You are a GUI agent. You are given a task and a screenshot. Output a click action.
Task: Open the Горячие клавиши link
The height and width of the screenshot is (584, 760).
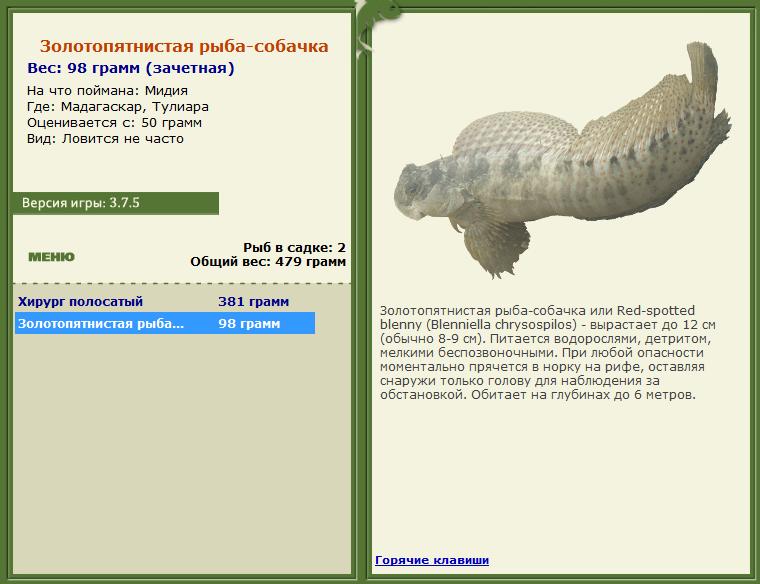coord(432,560)
